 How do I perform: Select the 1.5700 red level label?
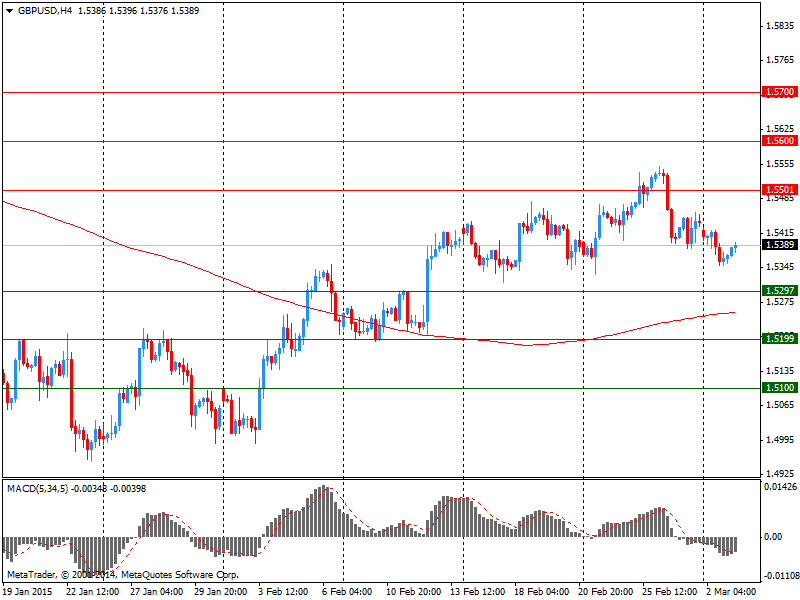coord(779,92)
